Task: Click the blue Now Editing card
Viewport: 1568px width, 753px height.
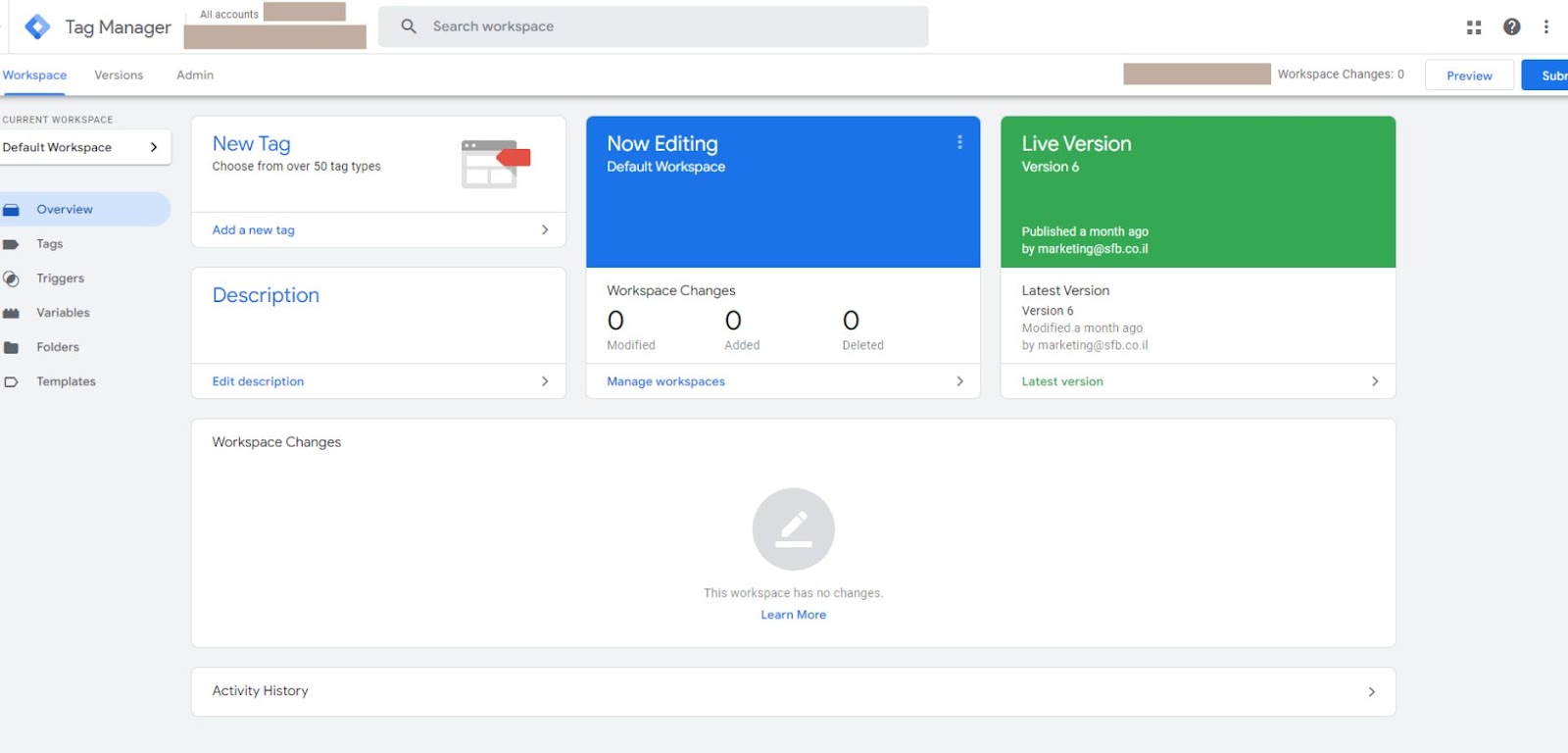Action: point(783,192)
